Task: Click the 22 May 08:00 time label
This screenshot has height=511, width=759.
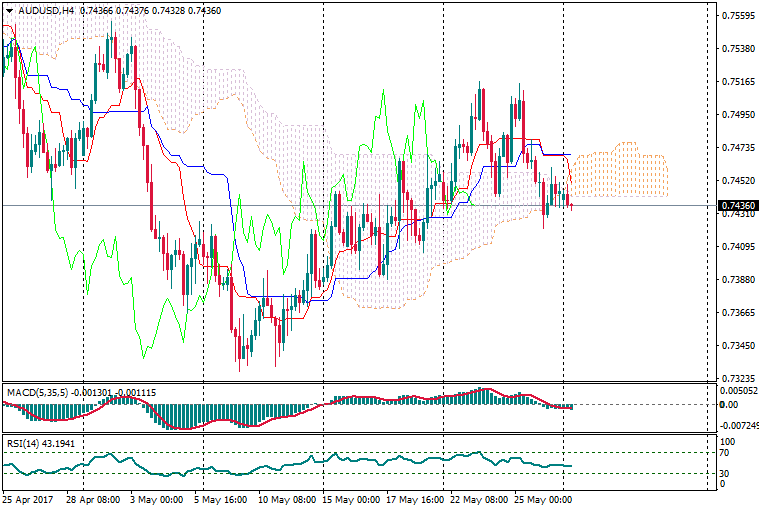Action: (479, 498)
